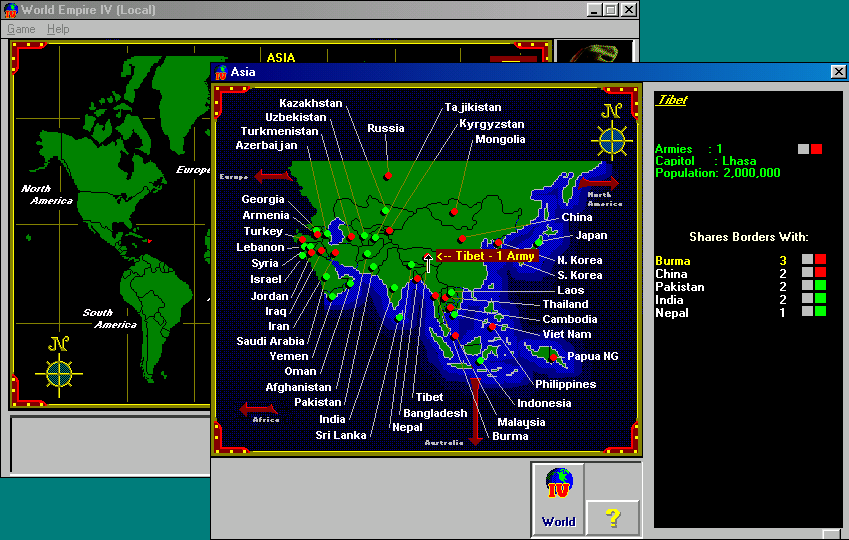Select the Yemen country label

pyautogui.click(x=289, y=356)
